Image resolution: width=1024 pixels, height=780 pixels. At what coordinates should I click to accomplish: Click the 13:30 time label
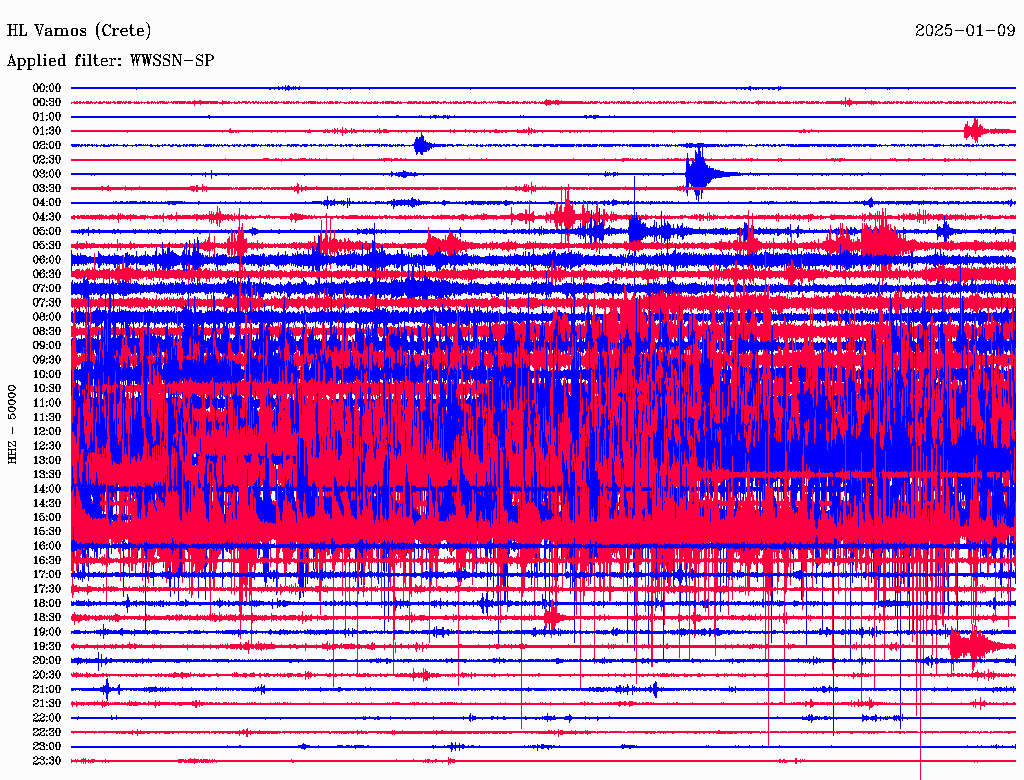point(47,475)
